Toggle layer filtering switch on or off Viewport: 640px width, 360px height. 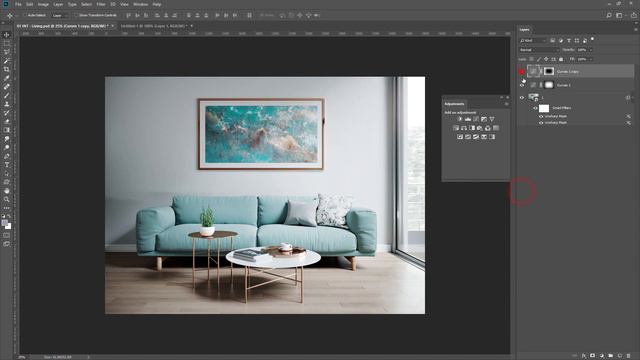coord(593,39)
